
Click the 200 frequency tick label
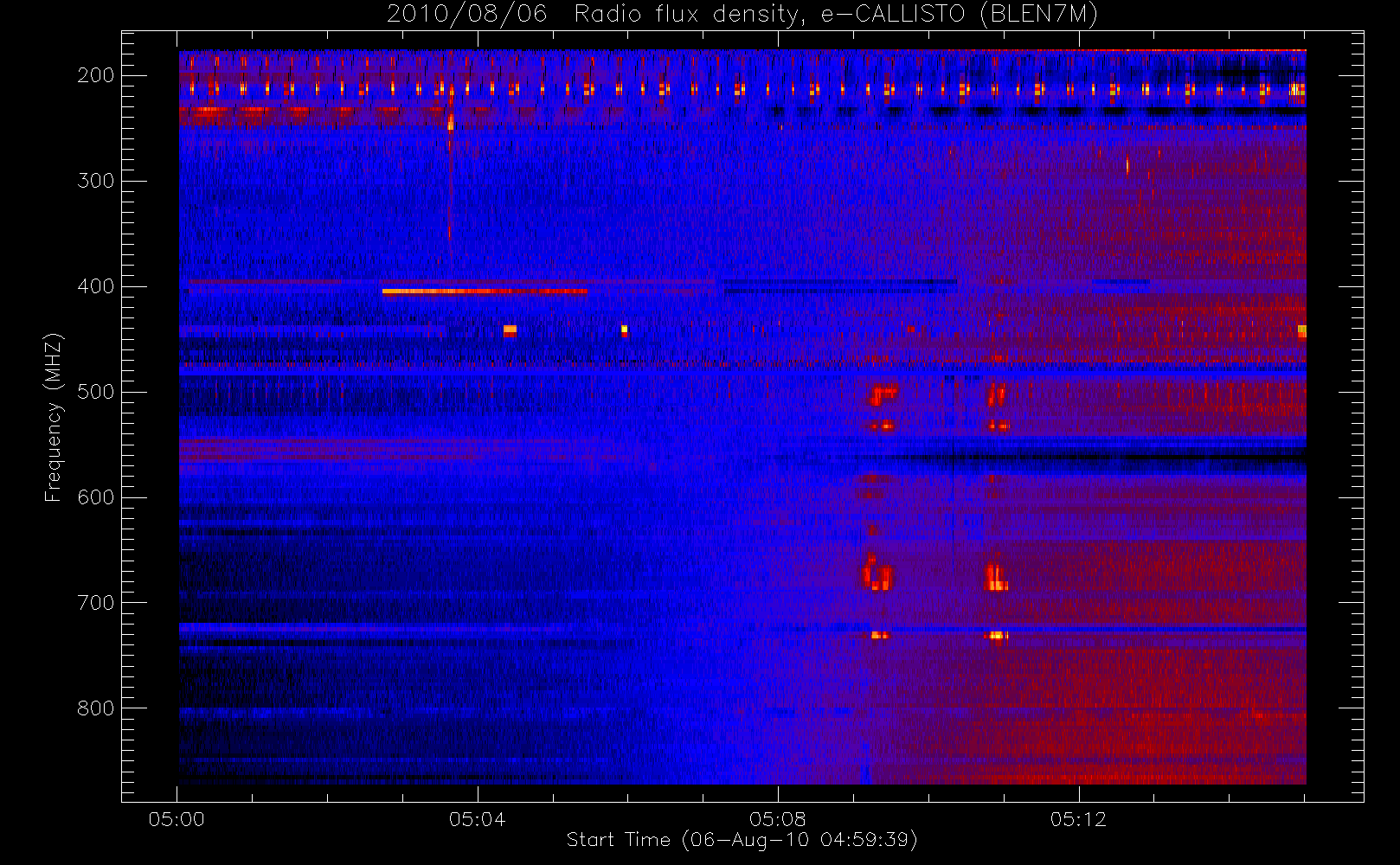coord(95,75)
